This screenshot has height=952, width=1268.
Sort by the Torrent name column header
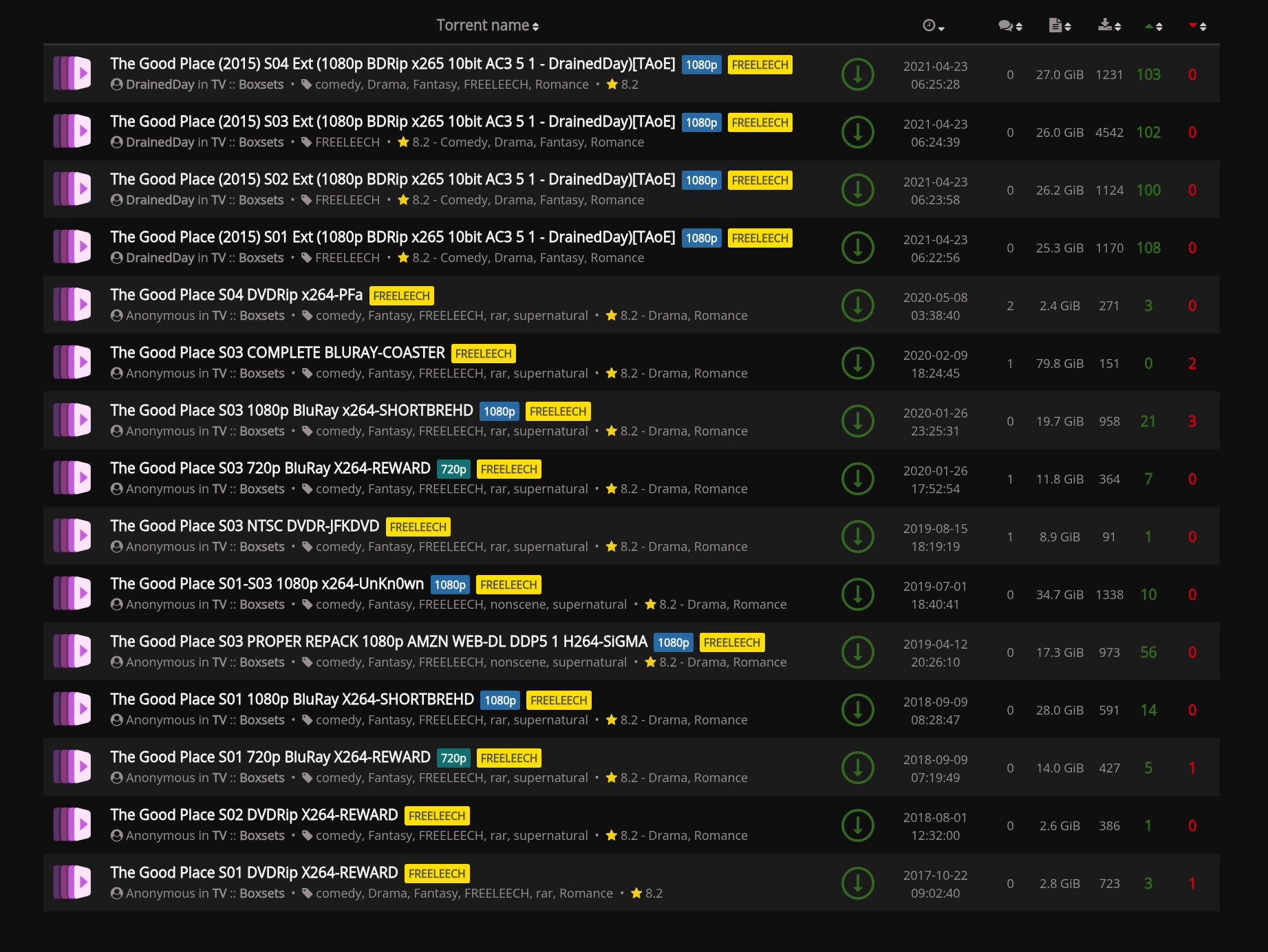coord(488,25)
